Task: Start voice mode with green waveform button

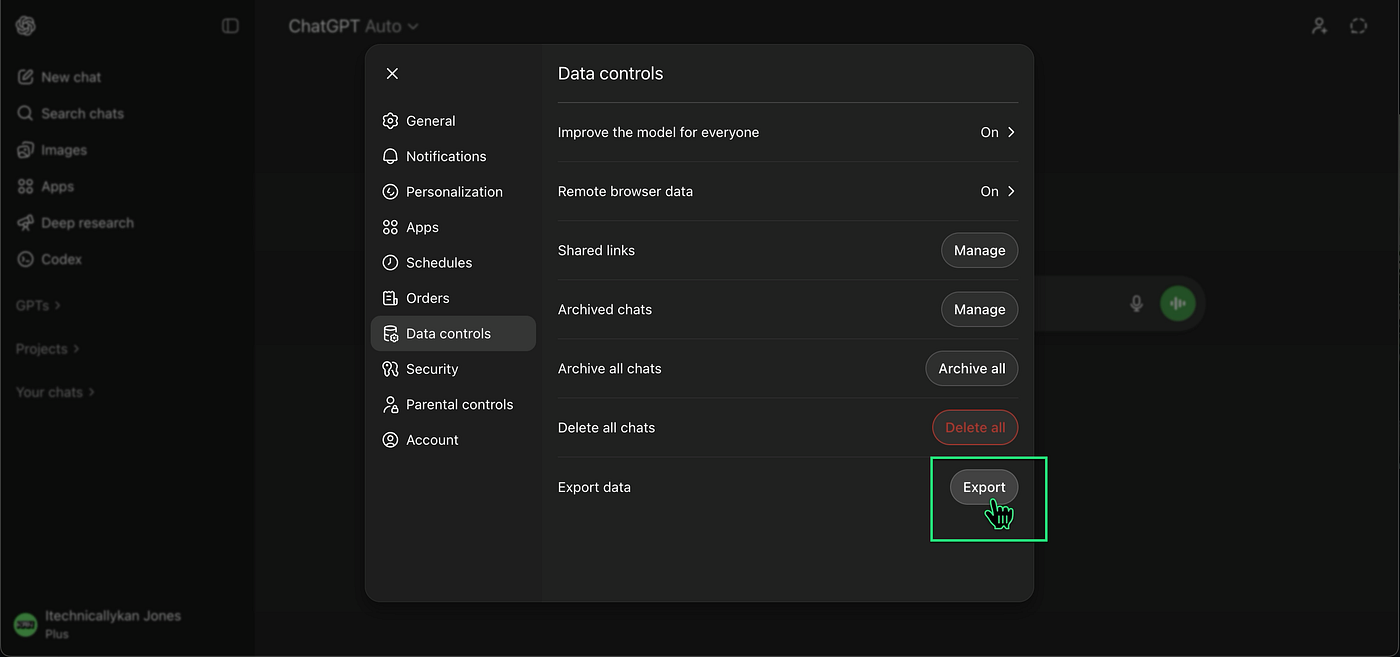Action: (1178, 303)
